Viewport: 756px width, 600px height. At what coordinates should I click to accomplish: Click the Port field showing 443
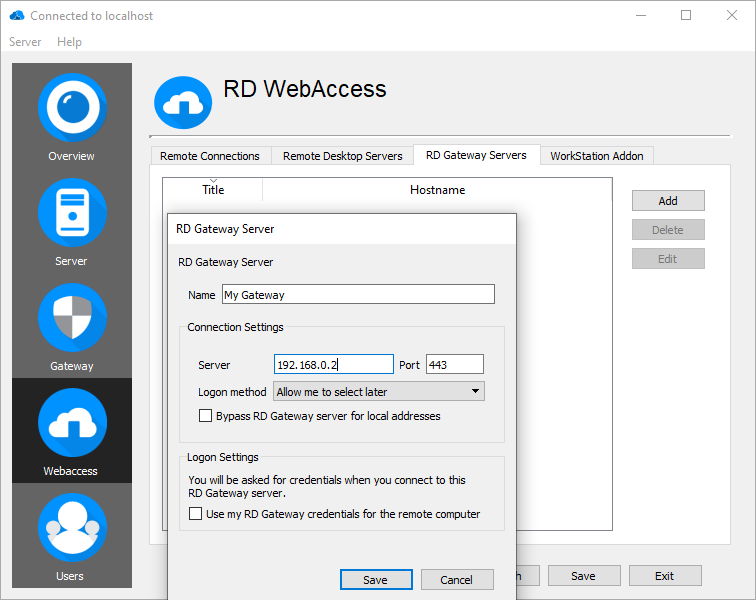coord(455,364)
